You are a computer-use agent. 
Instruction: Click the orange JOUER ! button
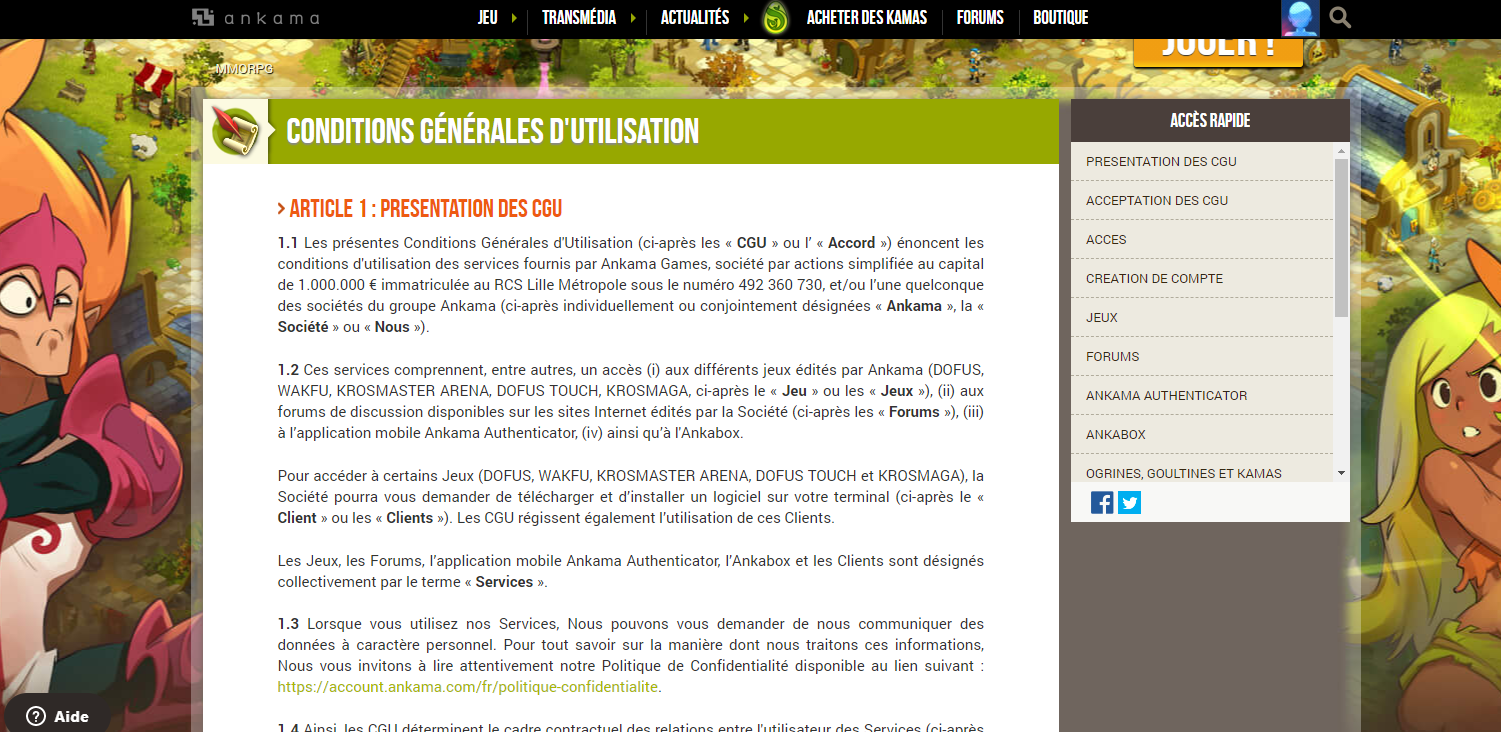(1218, 51)
